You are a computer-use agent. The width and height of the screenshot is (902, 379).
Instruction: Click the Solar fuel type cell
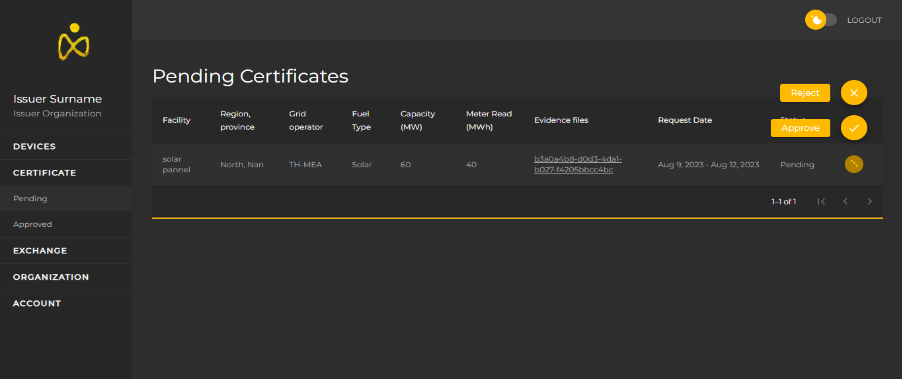[362, 164]
